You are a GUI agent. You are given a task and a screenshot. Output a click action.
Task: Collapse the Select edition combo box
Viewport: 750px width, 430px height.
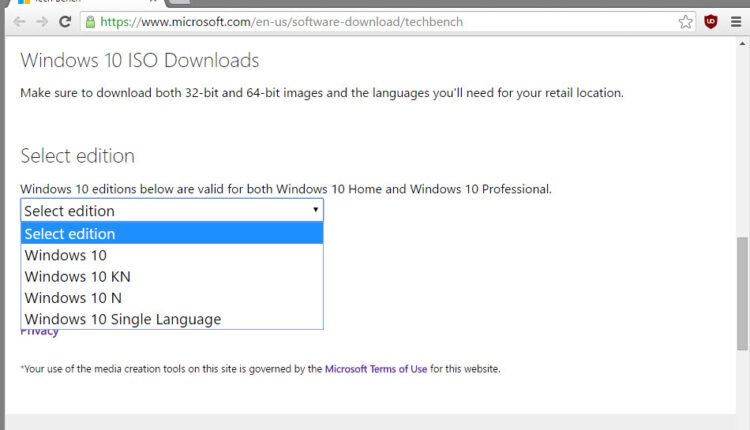tap(172, 210)
